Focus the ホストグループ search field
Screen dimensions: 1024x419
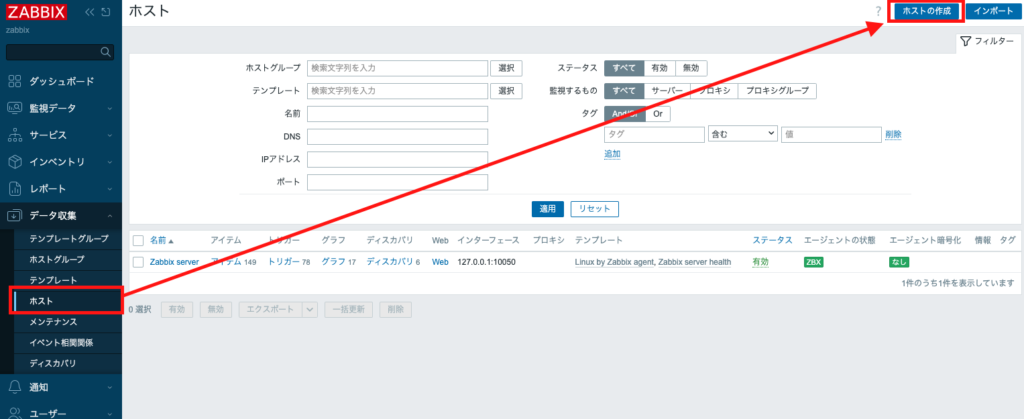coord(398,68)
